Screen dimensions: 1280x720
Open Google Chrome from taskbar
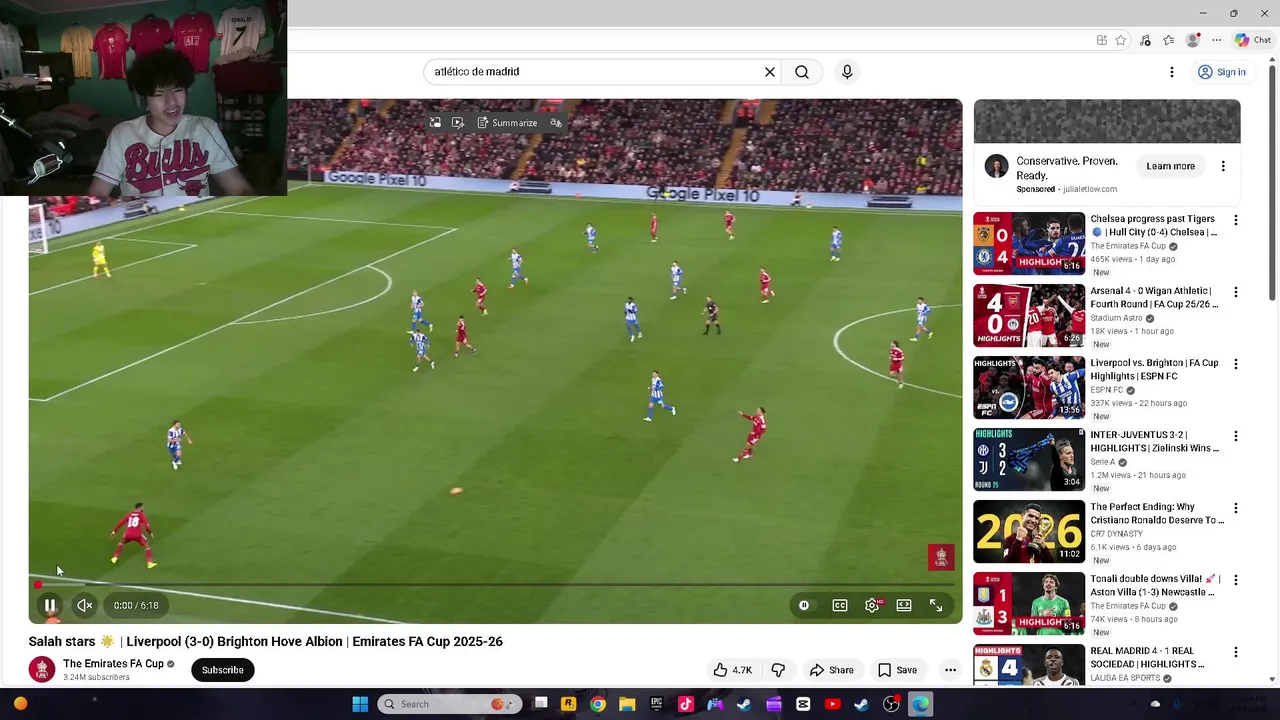(x=598, y=704)
